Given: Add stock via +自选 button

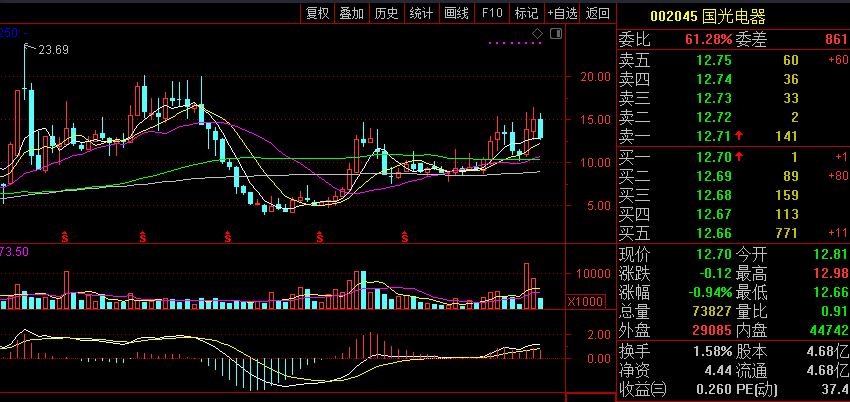Looking at the screenshot, I should click(x=562, y=14).
